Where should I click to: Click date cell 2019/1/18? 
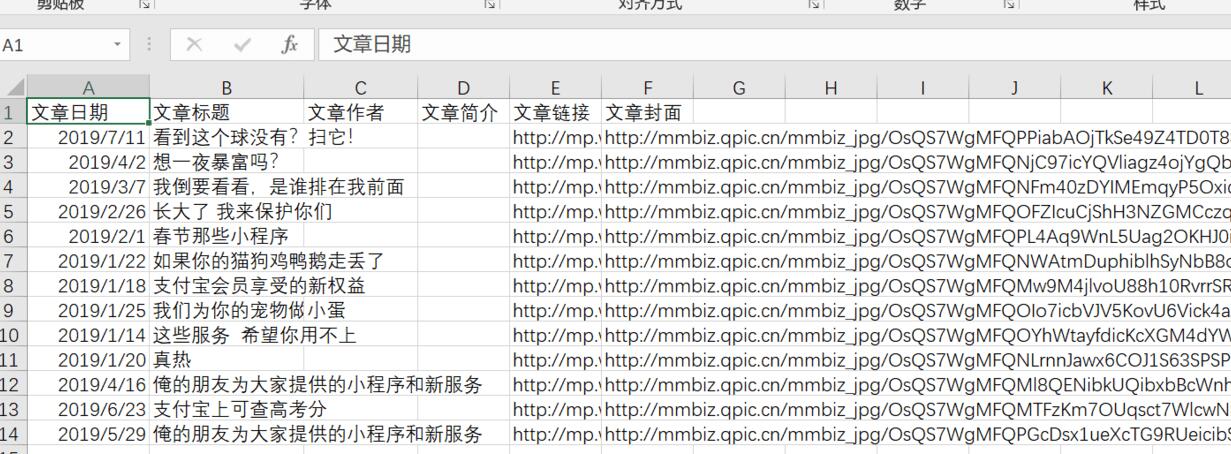[x=88, y=285]
